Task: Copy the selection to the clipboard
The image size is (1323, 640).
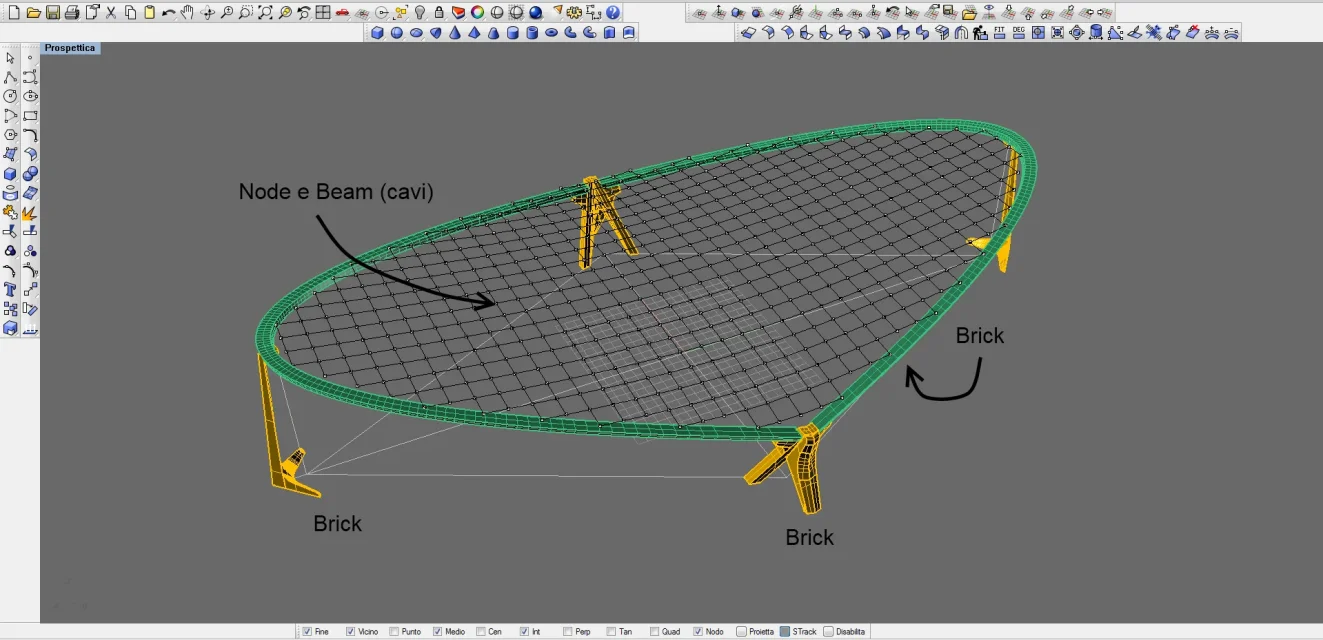Action: (x=130, y=13)
